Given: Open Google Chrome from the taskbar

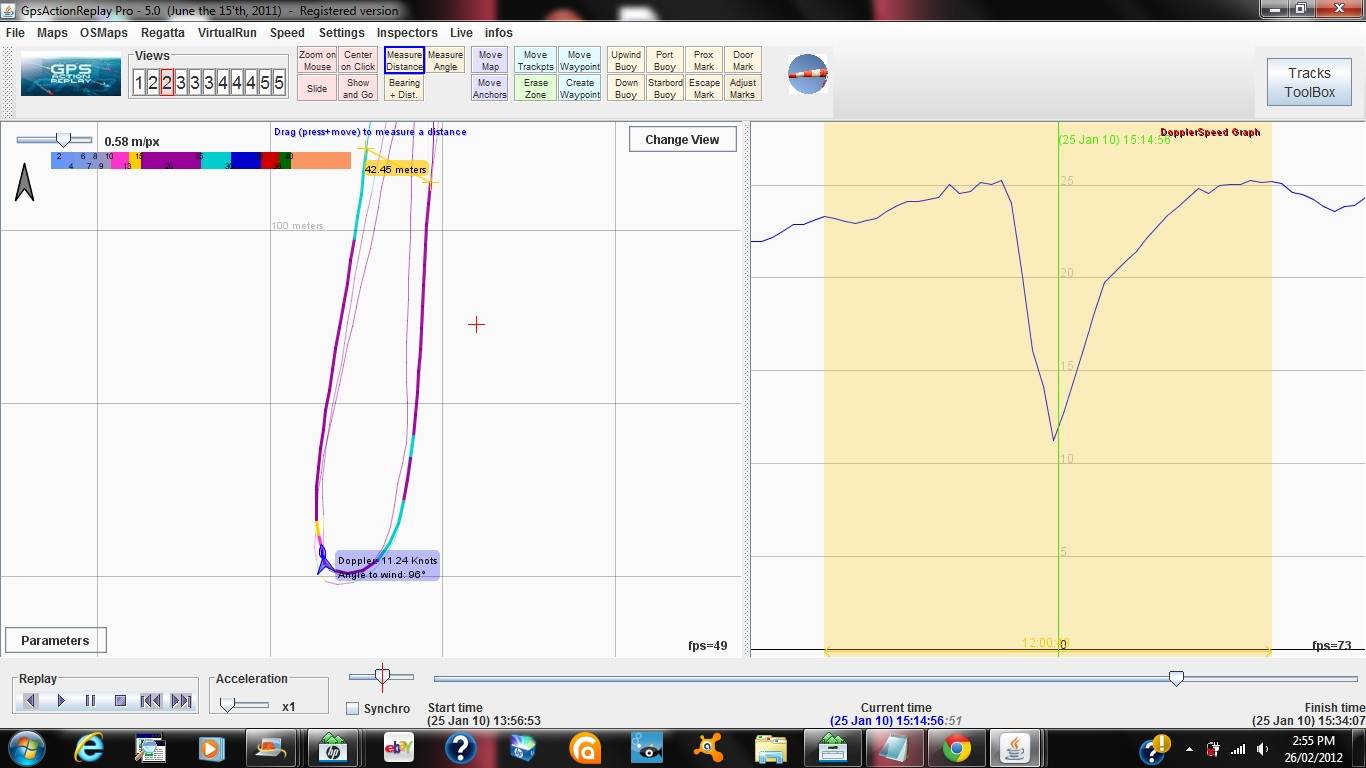Looking at the screenshot, I should coord(957,748).
